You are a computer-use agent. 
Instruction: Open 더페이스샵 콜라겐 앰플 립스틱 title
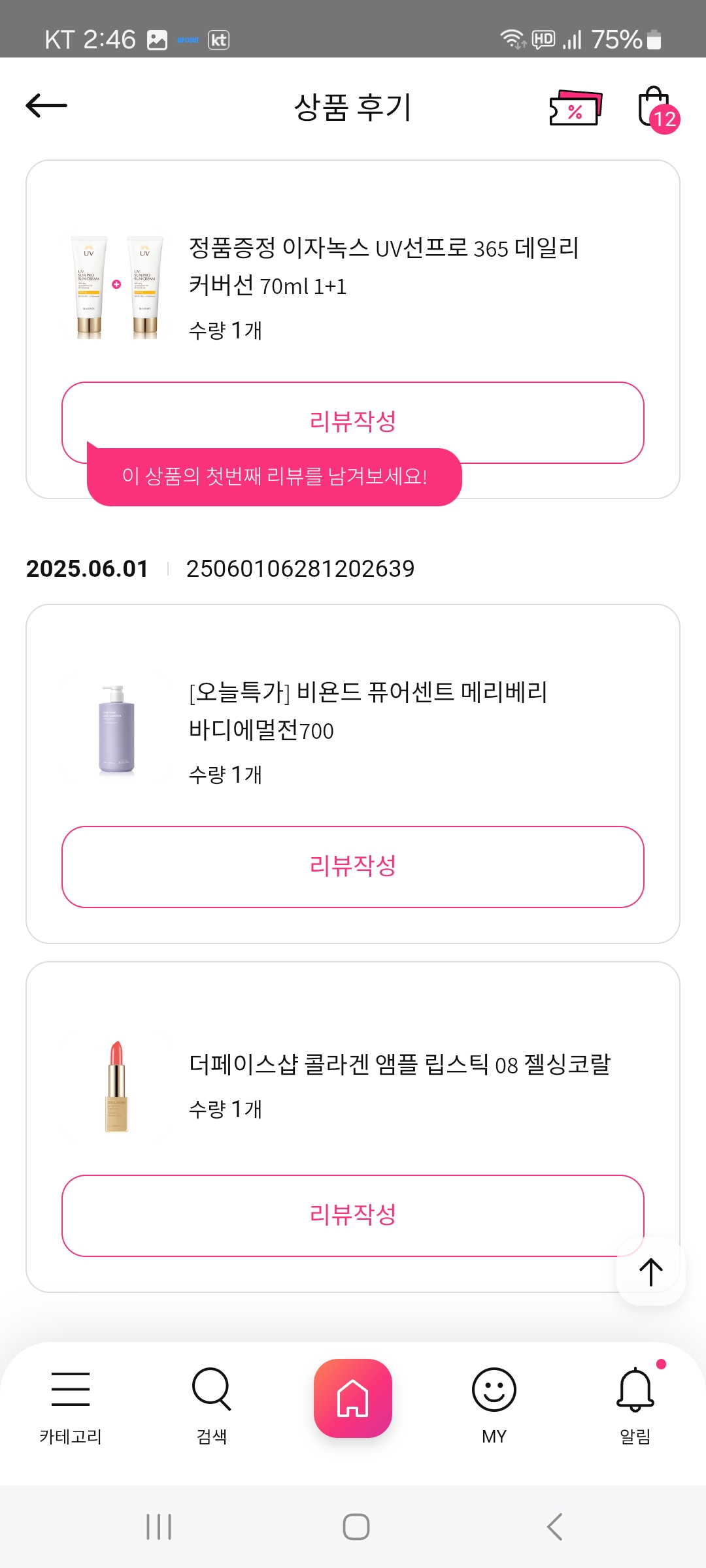tap(399, 1064)
